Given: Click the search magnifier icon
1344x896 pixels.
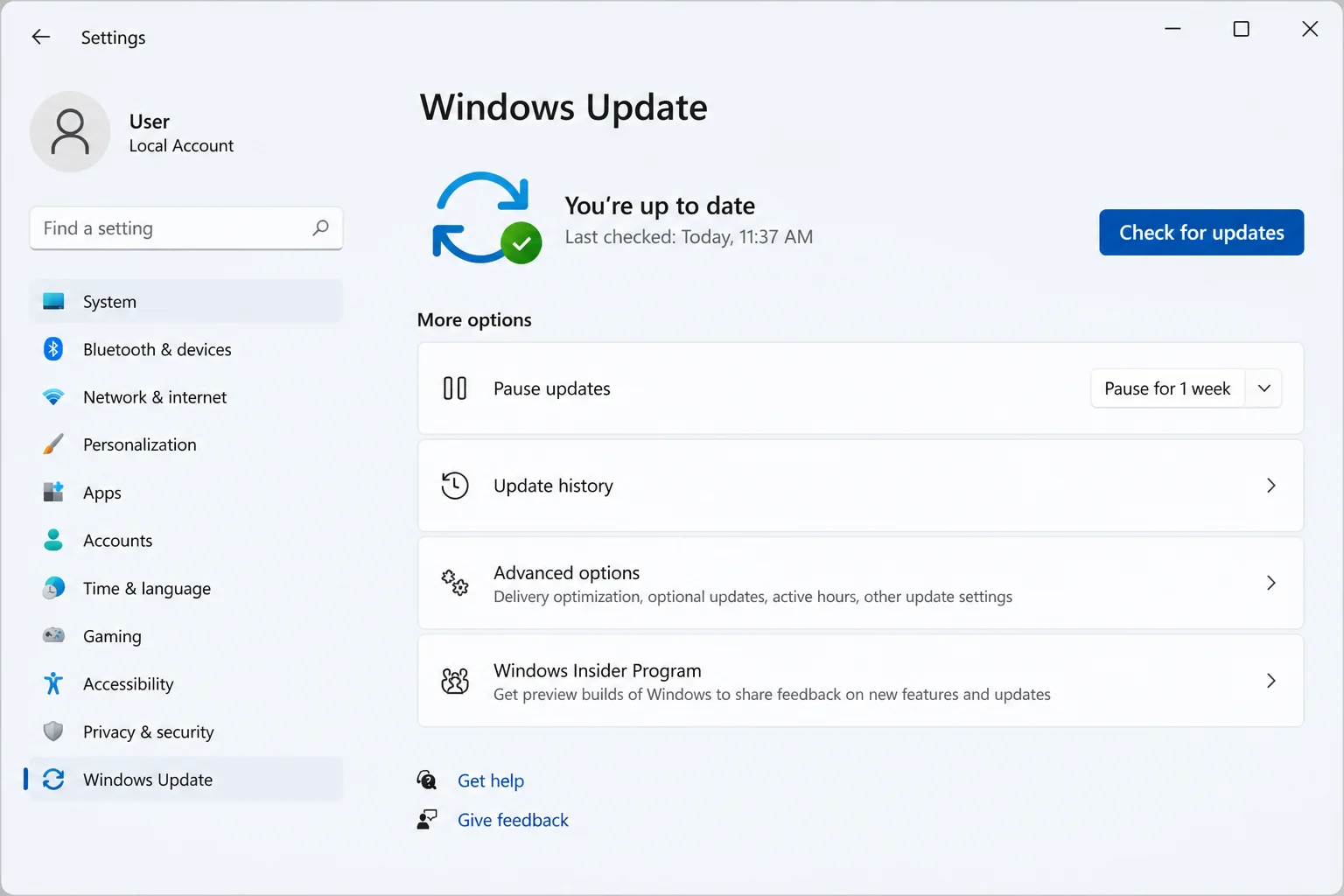Looking at the screenshot, I should (x=320, y=228).
